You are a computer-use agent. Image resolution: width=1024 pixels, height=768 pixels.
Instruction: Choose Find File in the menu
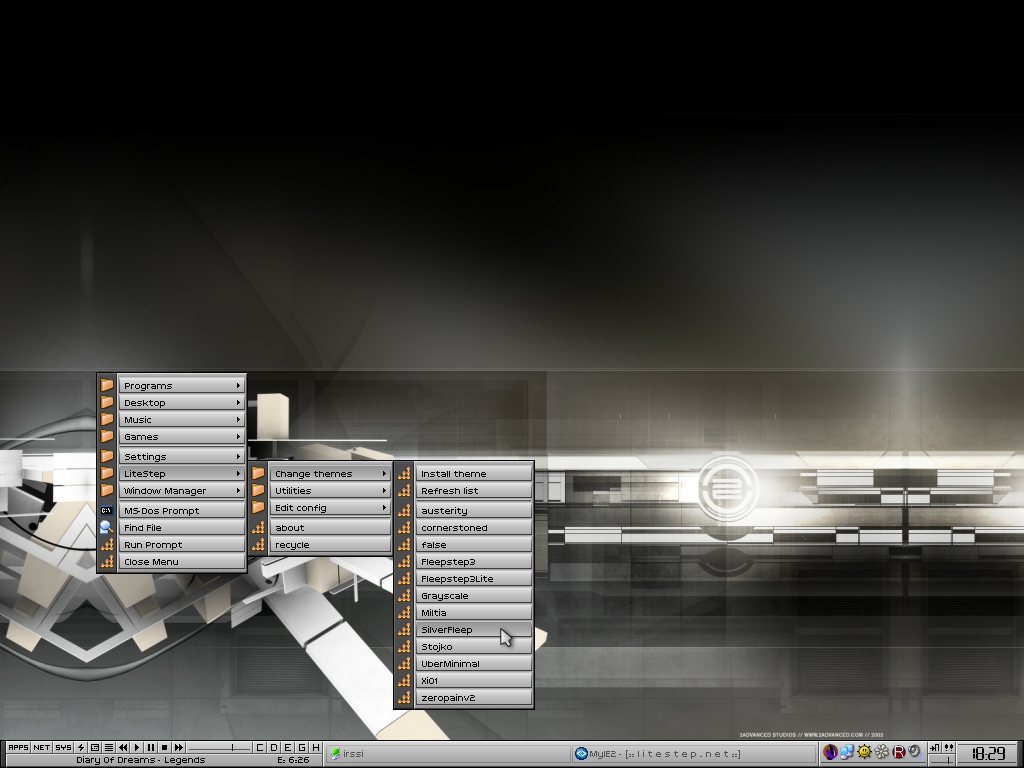pyautogui.click(x=182, y=528)
